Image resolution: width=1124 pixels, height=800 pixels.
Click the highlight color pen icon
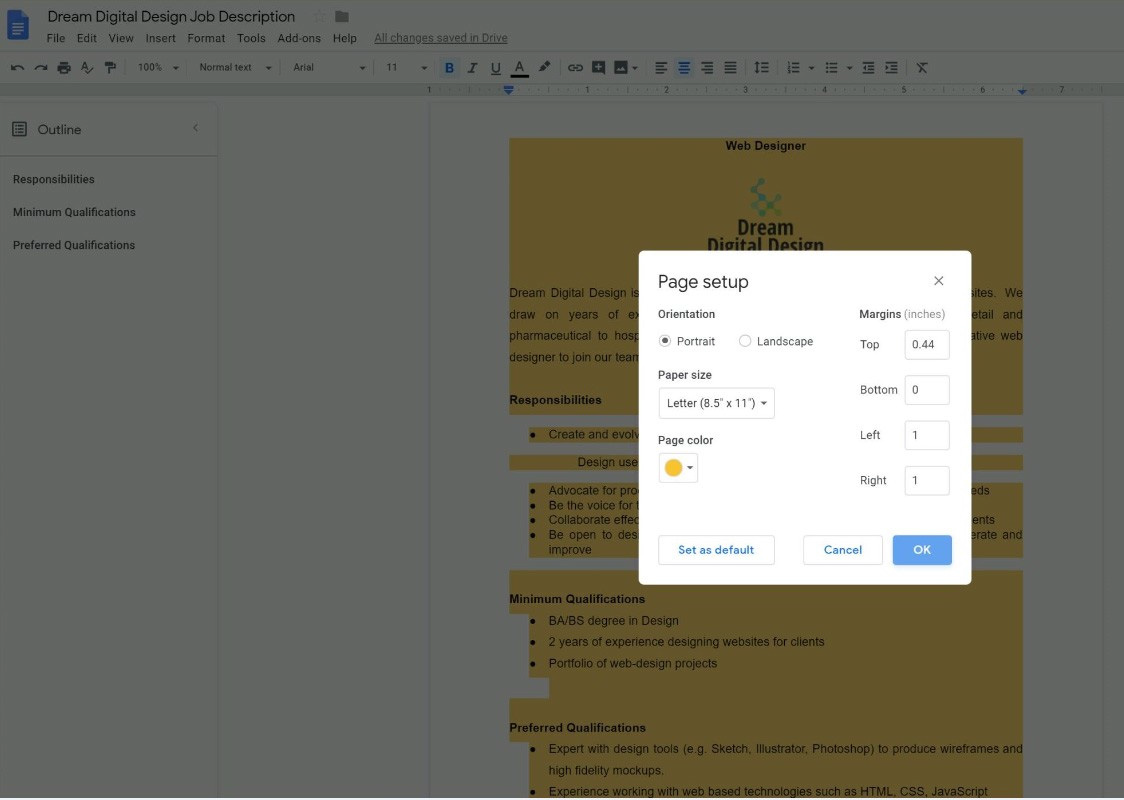coord(545,67)
